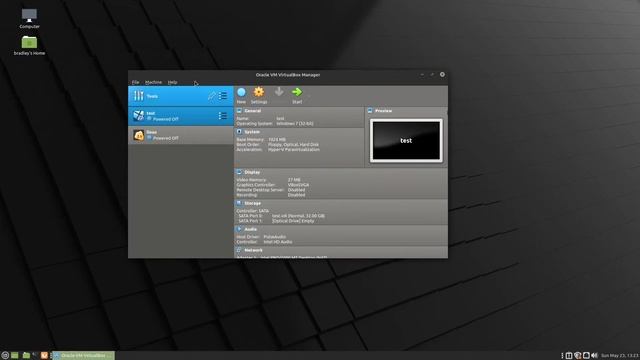Click the 'Floppy, Optical, Hard Disk' boot order value
This screenshot has width=640, height=360.
[293, 144]
